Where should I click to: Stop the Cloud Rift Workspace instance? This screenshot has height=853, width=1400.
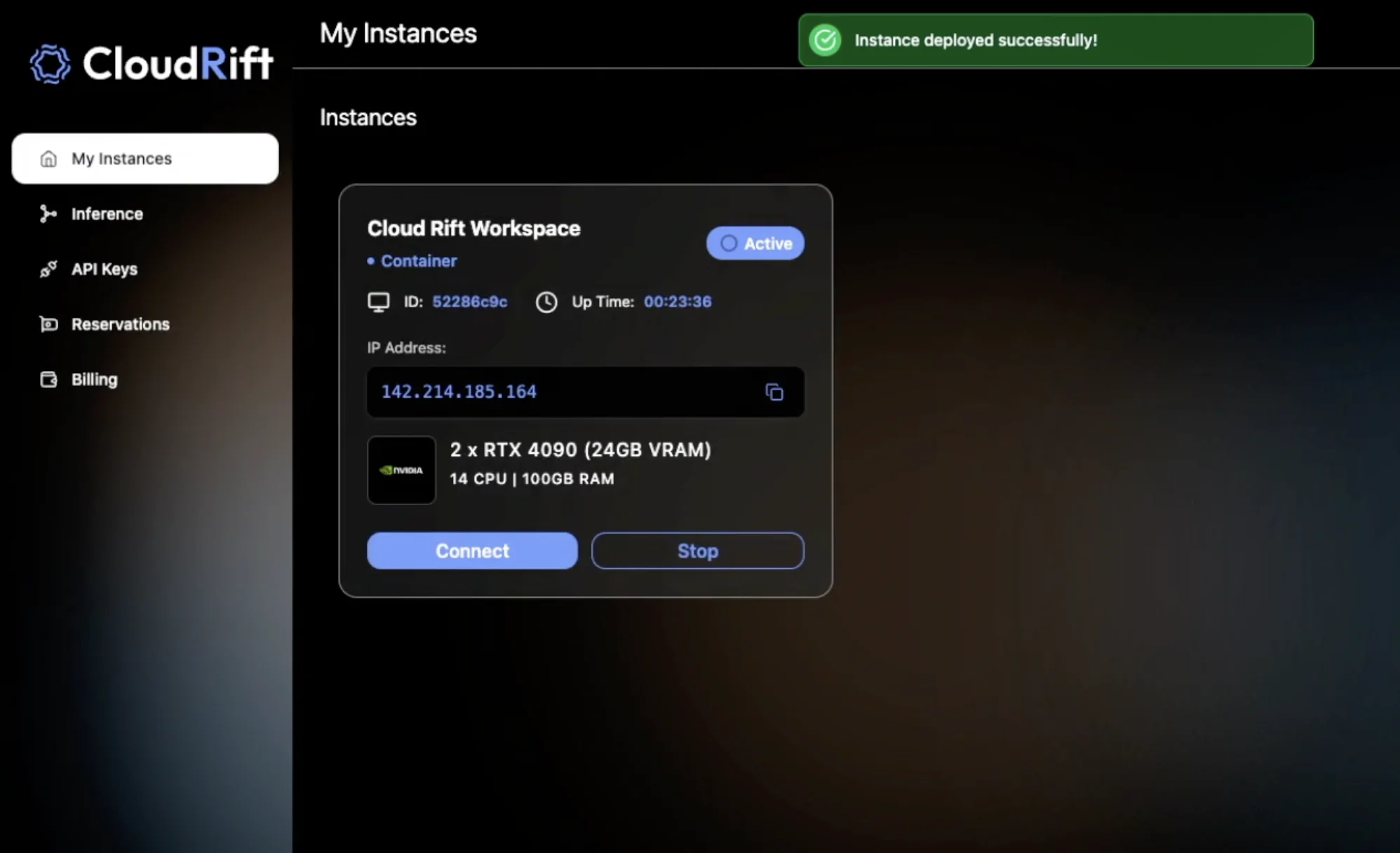coord(697,551)
